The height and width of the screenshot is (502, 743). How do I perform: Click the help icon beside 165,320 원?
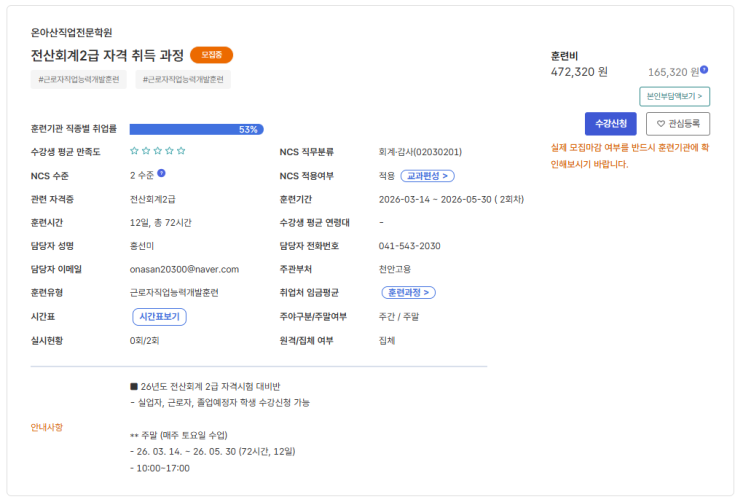point(704,69)
